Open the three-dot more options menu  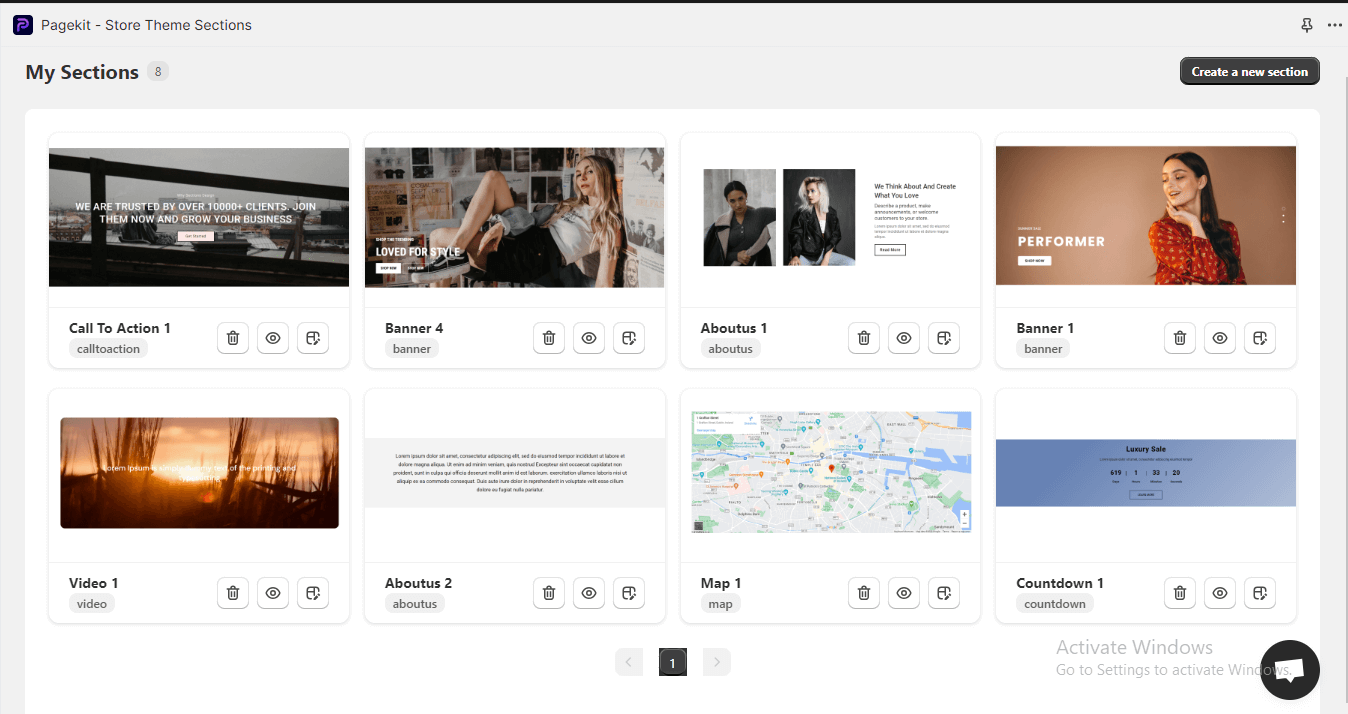[1334, 25]
